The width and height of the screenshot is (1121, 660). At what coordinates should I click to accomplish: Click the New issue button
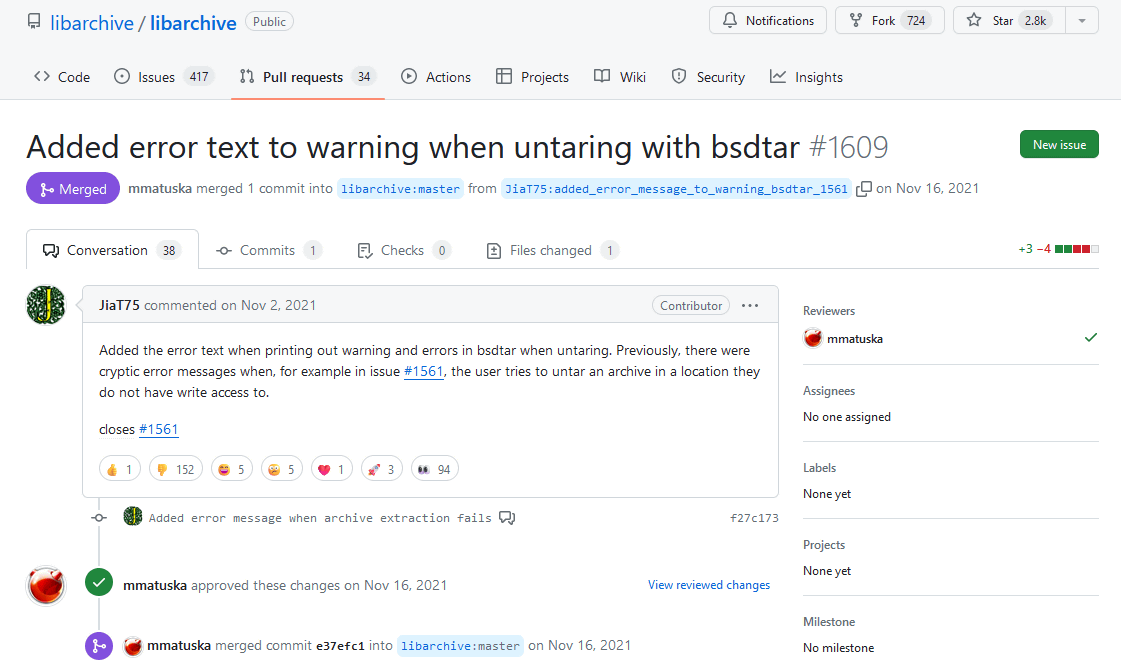point(1058,144)
